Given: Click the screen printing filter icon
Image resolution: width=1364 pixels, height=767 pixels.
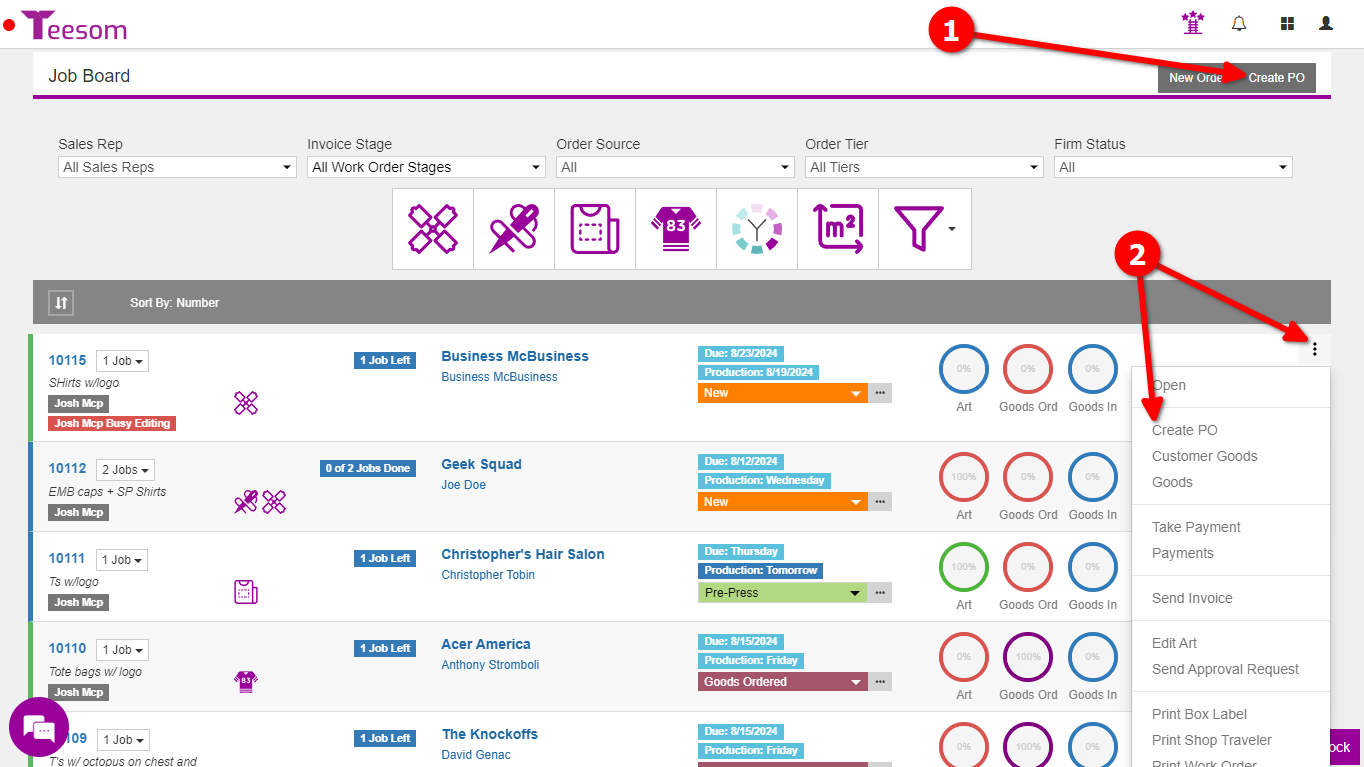Looking at the screenshot, I should [432, 229].
